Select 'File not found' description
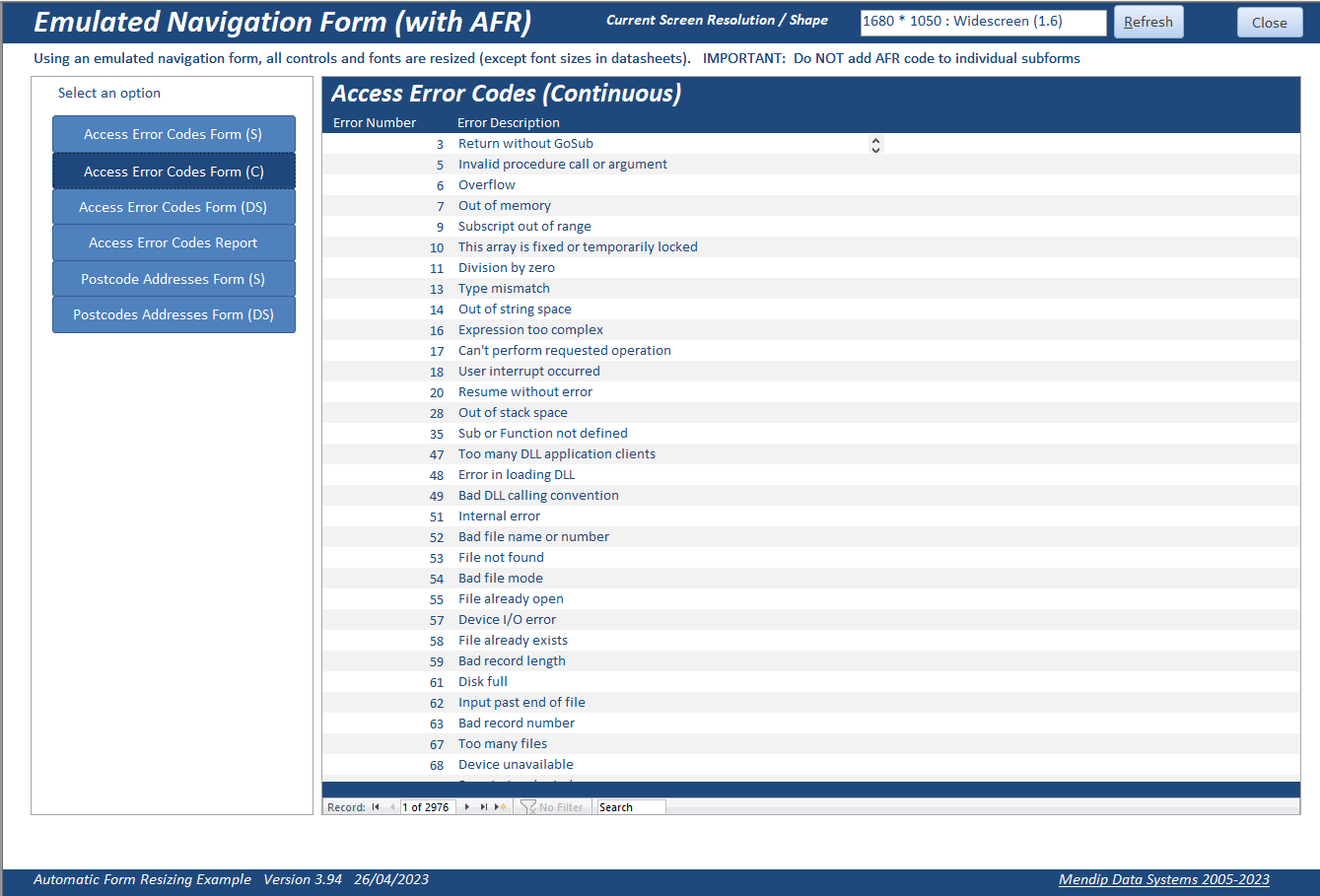The image size is (1320, 896). (x=501, y=558)
